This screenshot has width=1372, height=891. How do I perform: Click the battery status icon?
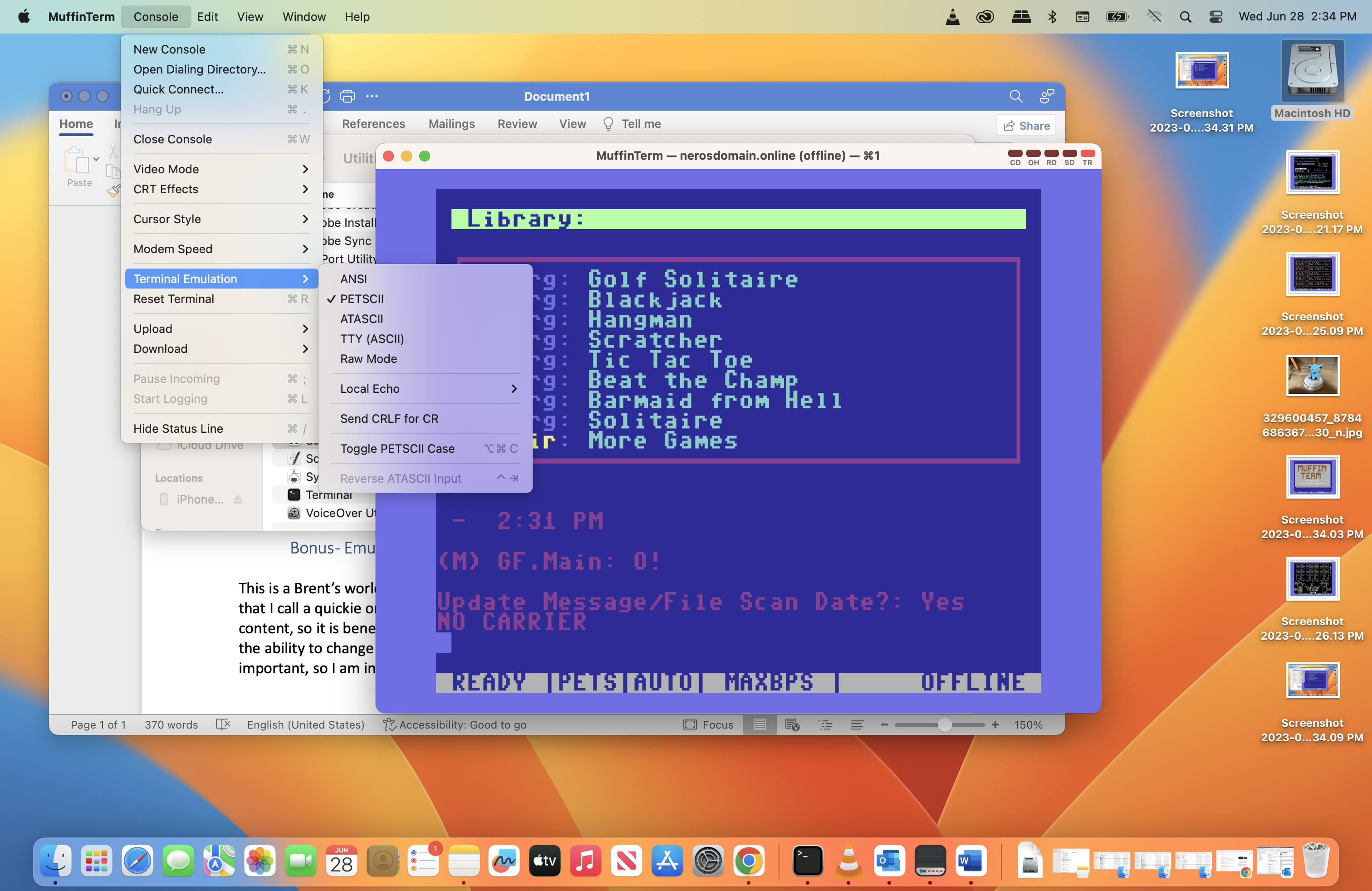point(1117,17)
